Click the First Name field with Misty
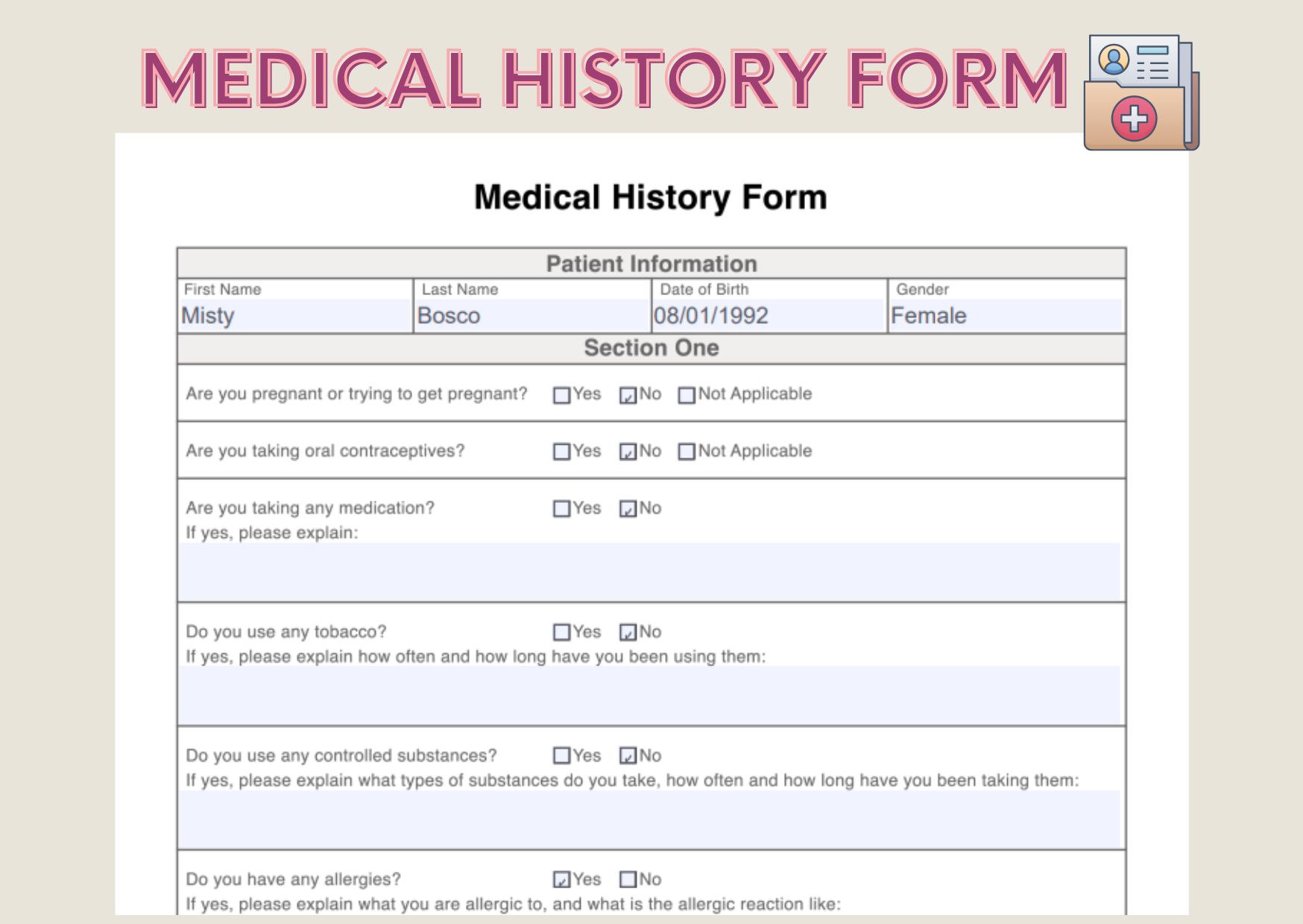Screen dimensions: 1303x924 (x=295, y=316)
